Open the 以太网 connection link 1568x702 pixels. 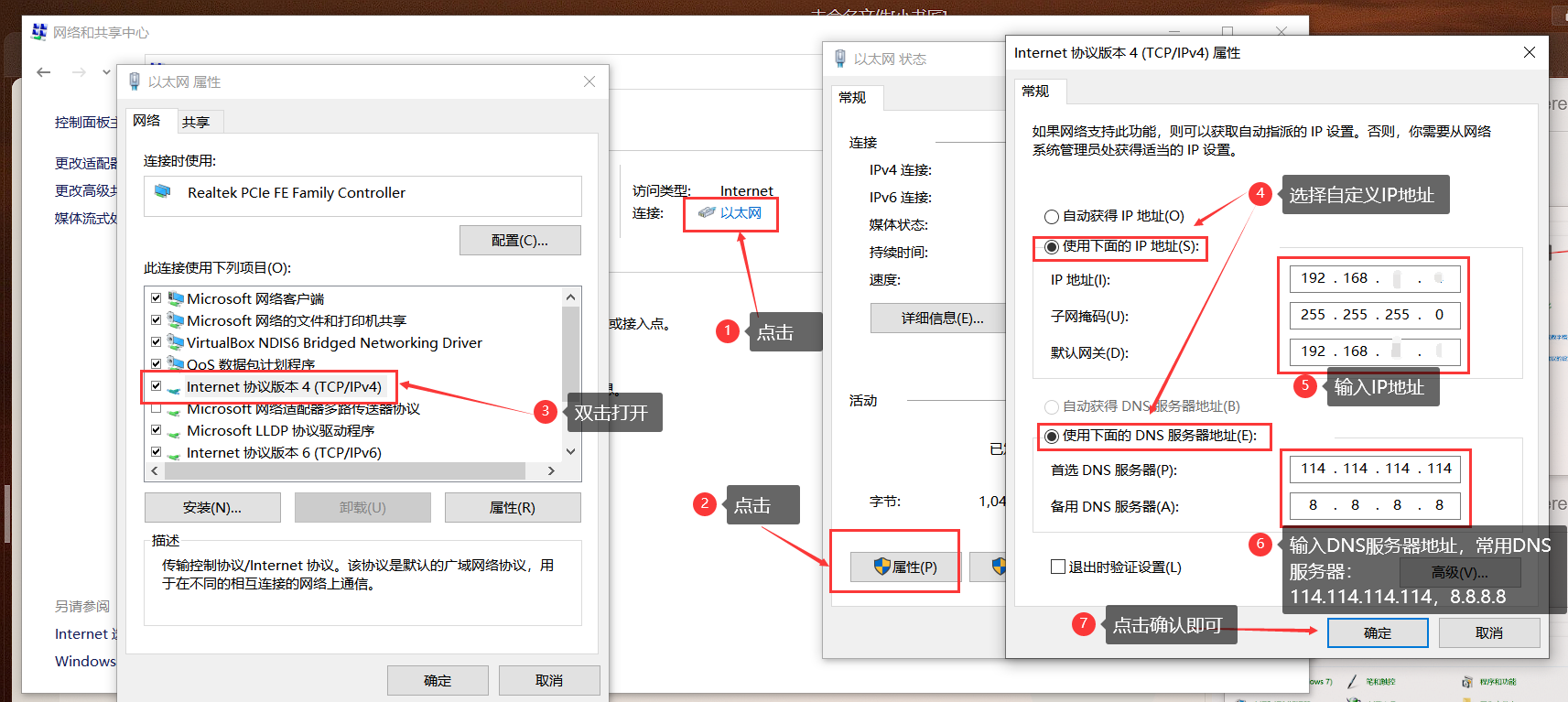coord(741,212)
